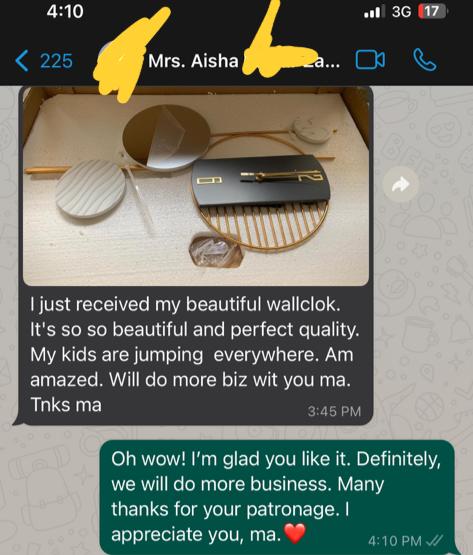Viewport: 473px width, 555px height.
Task: Check the double-tick delivery receipt
Action: pyautogui.click(x=435, y=540)
